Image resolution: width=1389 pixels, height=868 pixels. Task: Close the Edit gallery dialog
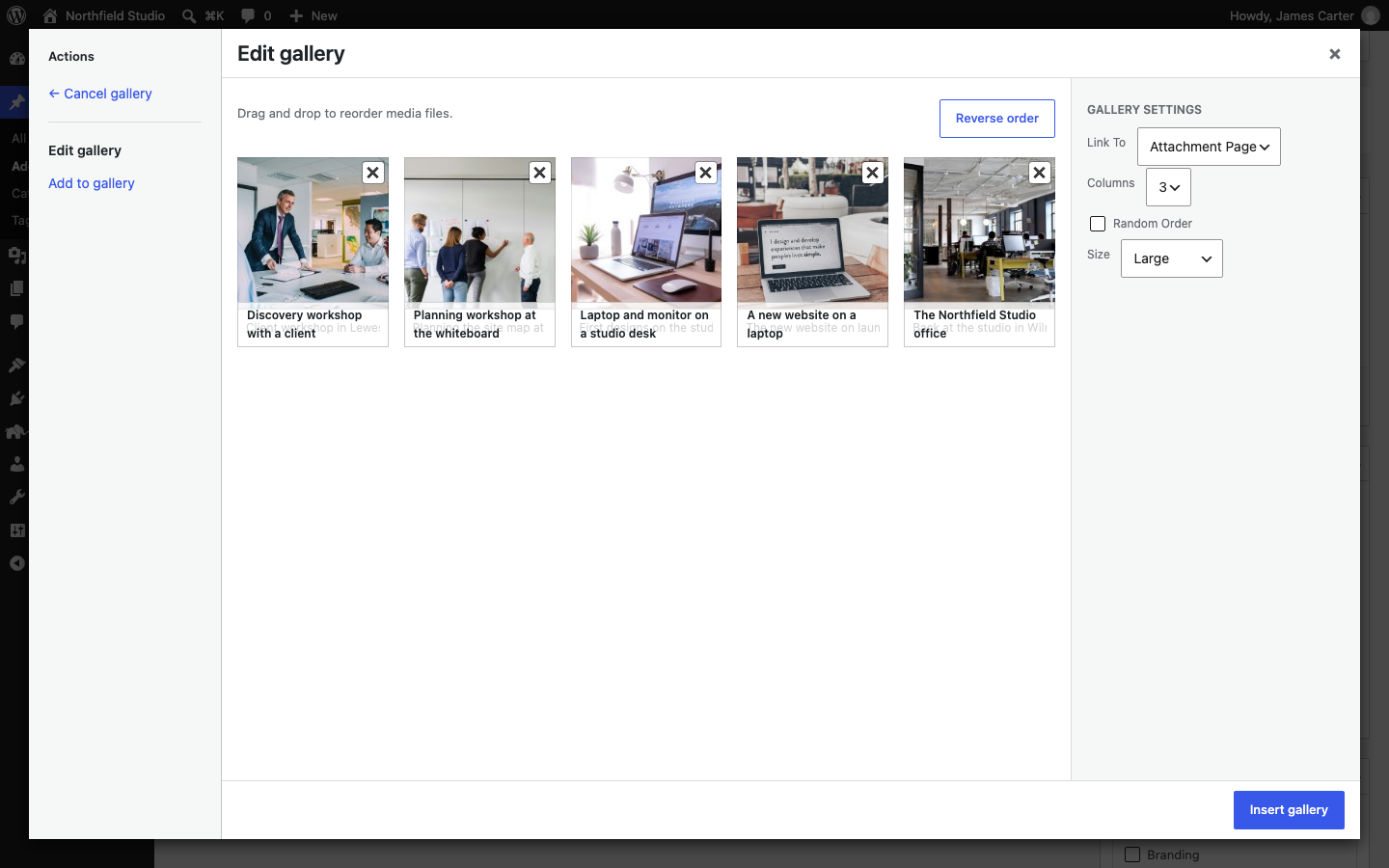coord(1335,54)
